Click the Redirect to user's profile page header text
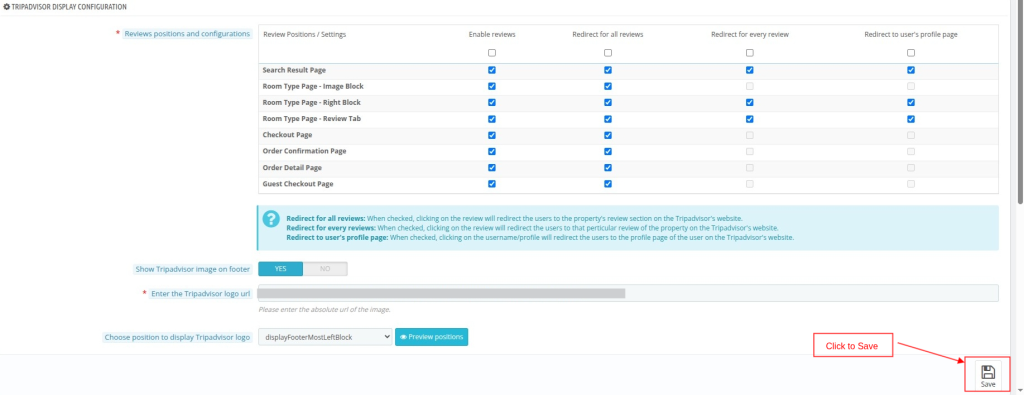Image resolution: width=1024 pixels, height=395 pixels. coord(911,35)
